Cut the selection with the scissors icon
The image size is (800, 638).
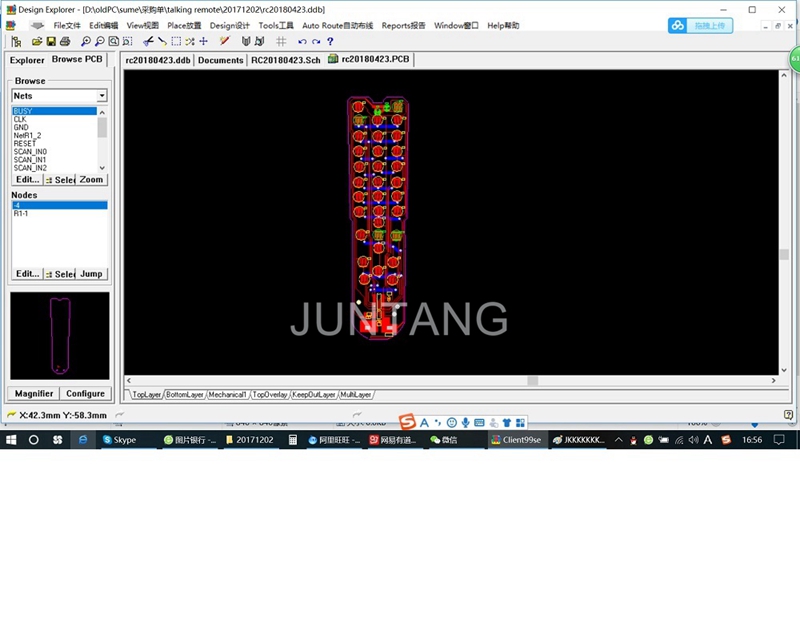(148, 41)
